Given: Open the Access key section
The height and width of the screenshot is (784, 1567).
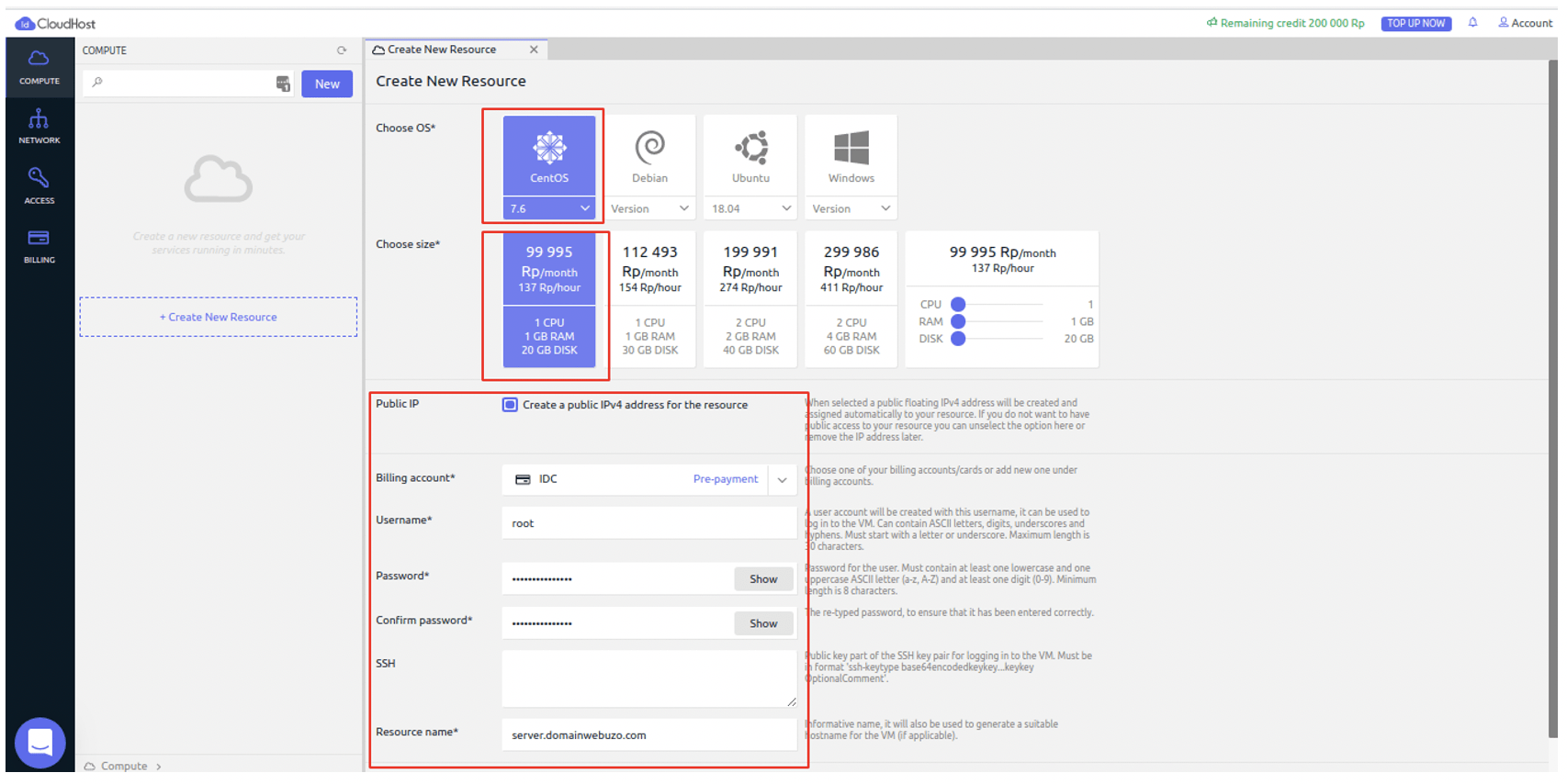Looking at the screenshot, I should (x=39, y=186).
